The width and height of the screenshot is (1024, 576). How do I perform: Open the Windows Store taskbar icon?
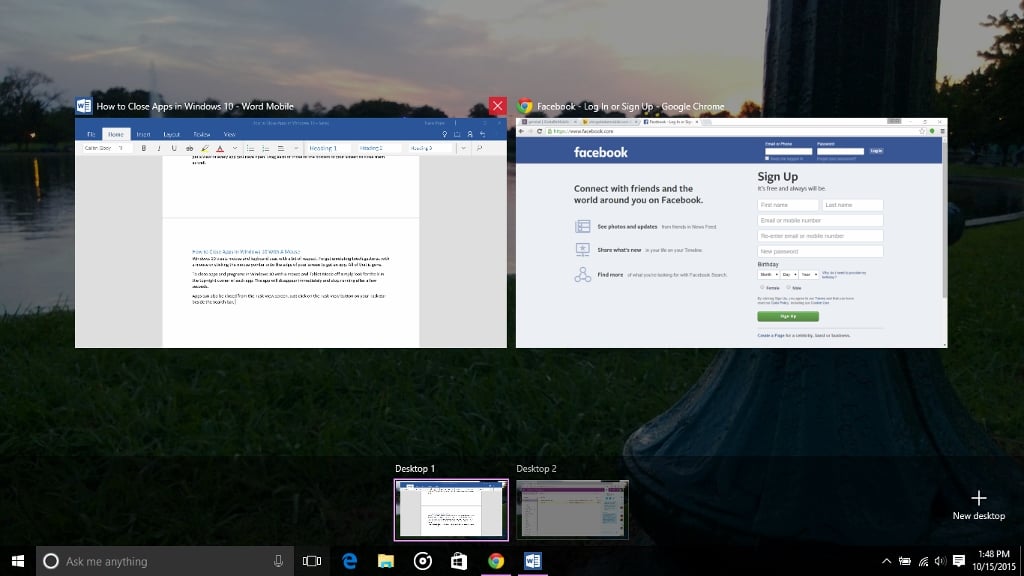coord(459,561)
